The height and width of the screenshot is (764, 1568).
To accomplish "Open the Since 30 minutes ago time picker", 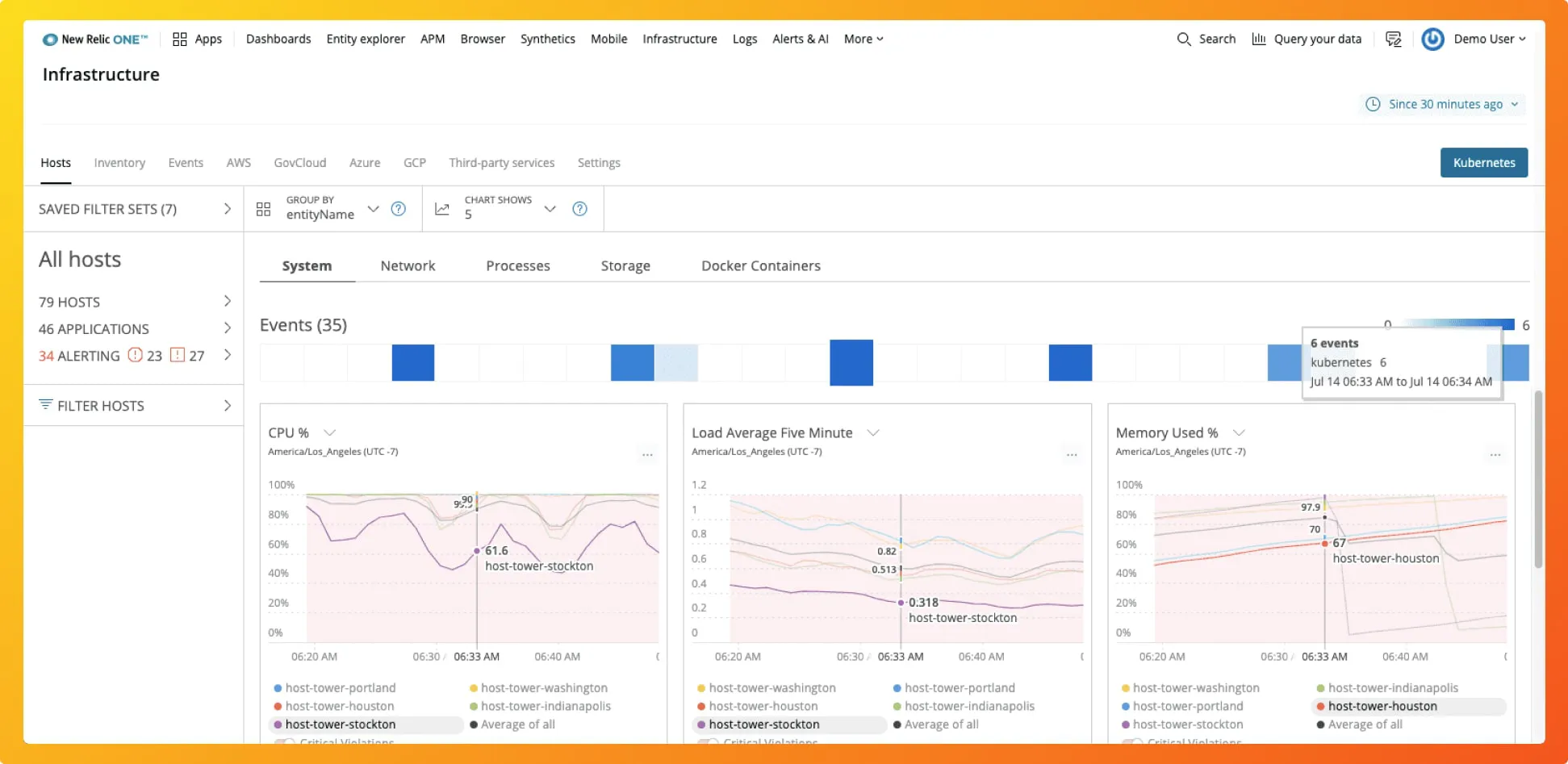I will coord(1441,104).
